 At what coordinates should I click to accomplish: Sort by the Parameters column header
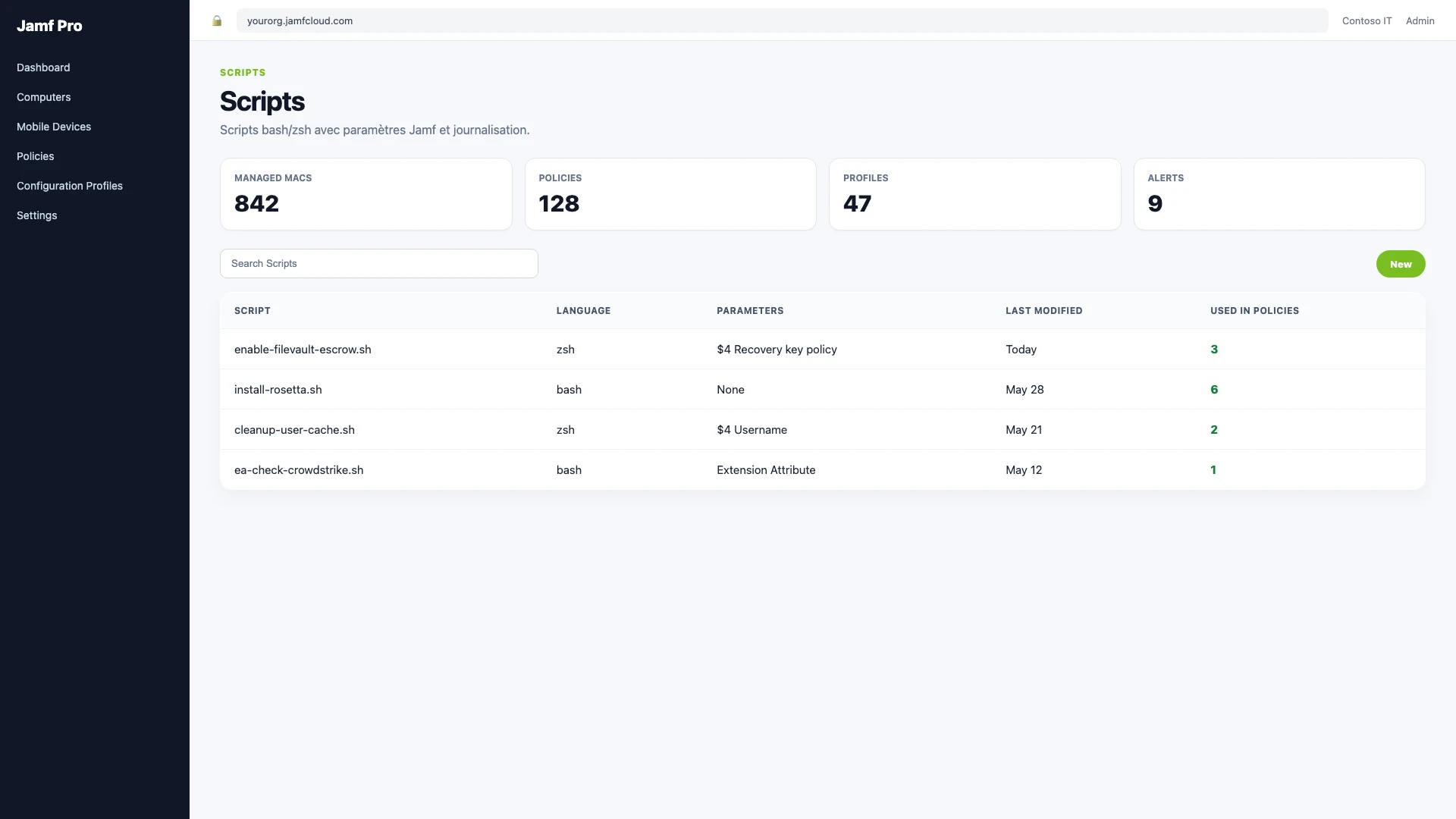click(750, 311)
